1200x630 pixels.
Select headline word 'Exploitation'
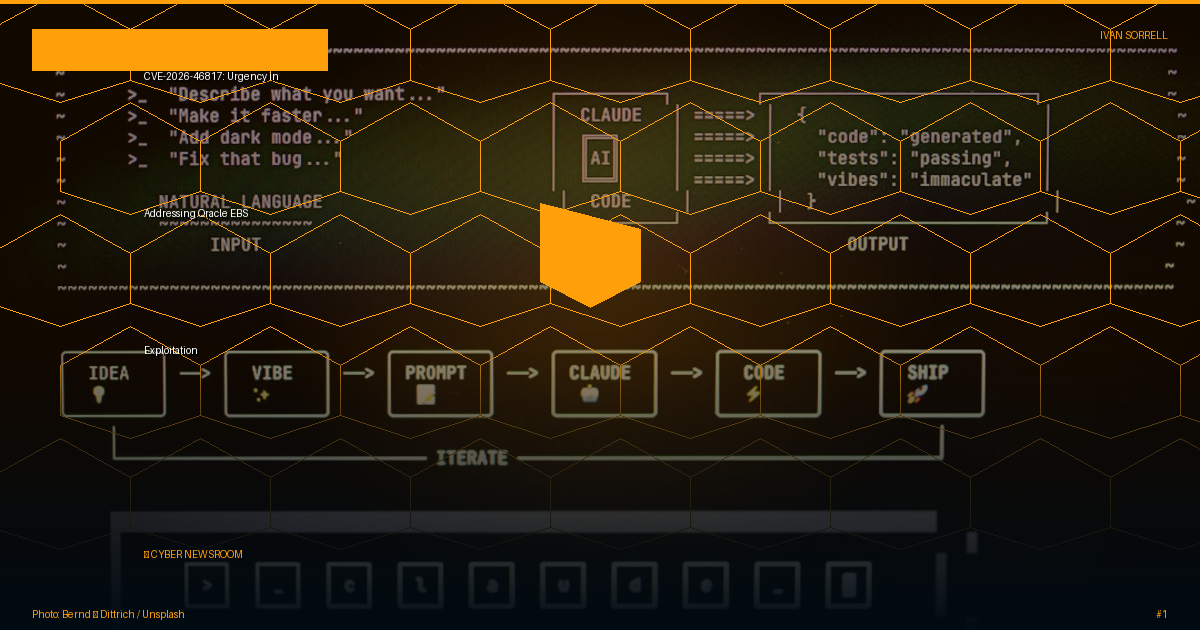(171, 351)
